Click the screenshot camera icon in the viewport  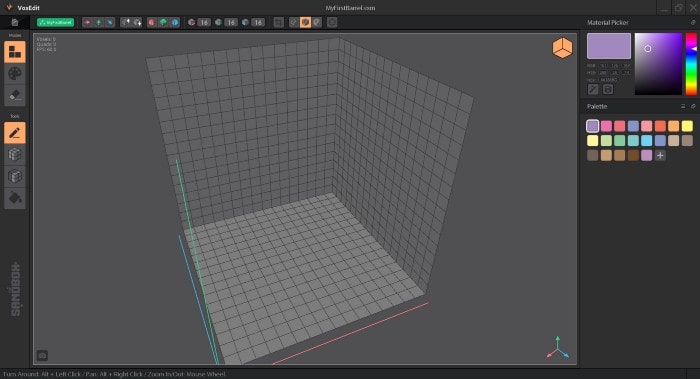(42, 356)
